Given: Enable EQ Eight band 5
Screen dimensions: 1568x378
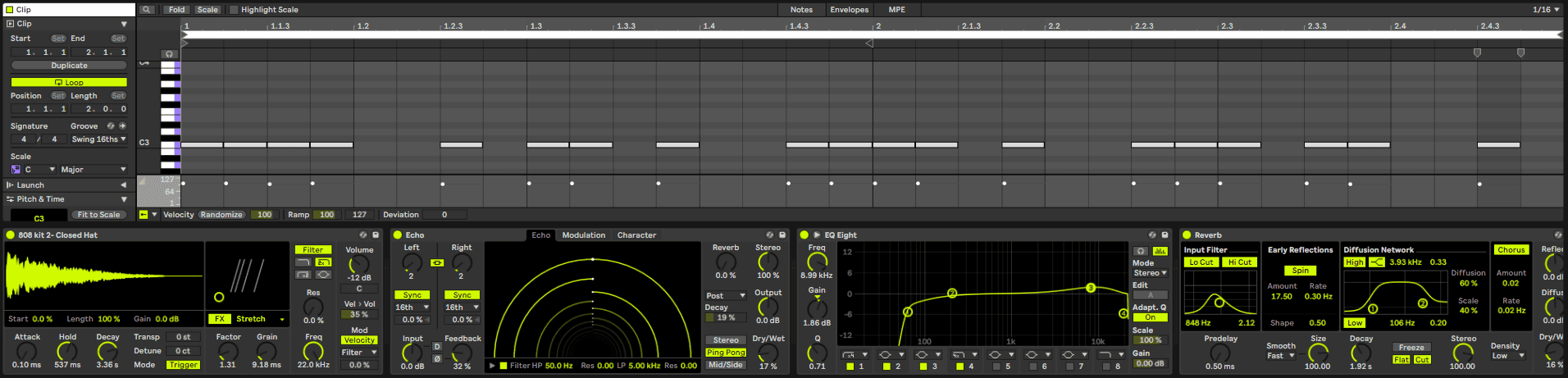Looking at the screenshot, I should click(x=996, y=367).
